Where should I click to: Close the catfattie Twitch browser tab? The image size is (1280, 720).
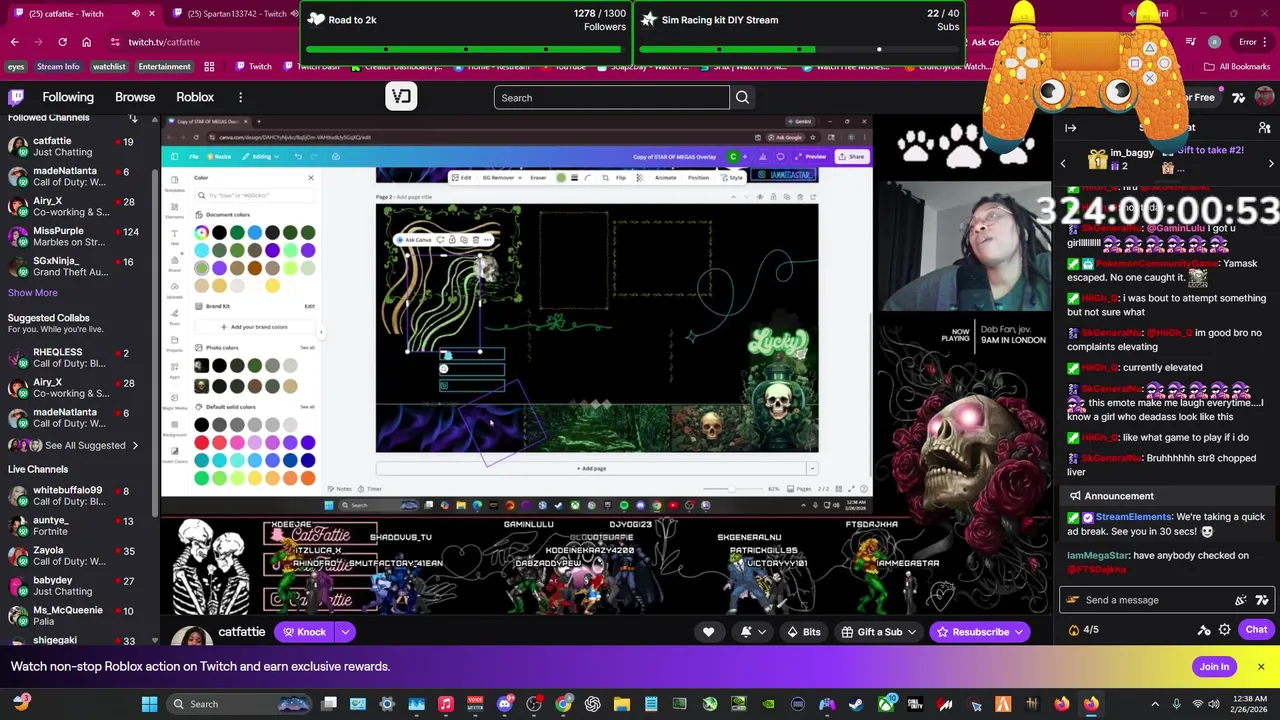(x=152, y=14)
